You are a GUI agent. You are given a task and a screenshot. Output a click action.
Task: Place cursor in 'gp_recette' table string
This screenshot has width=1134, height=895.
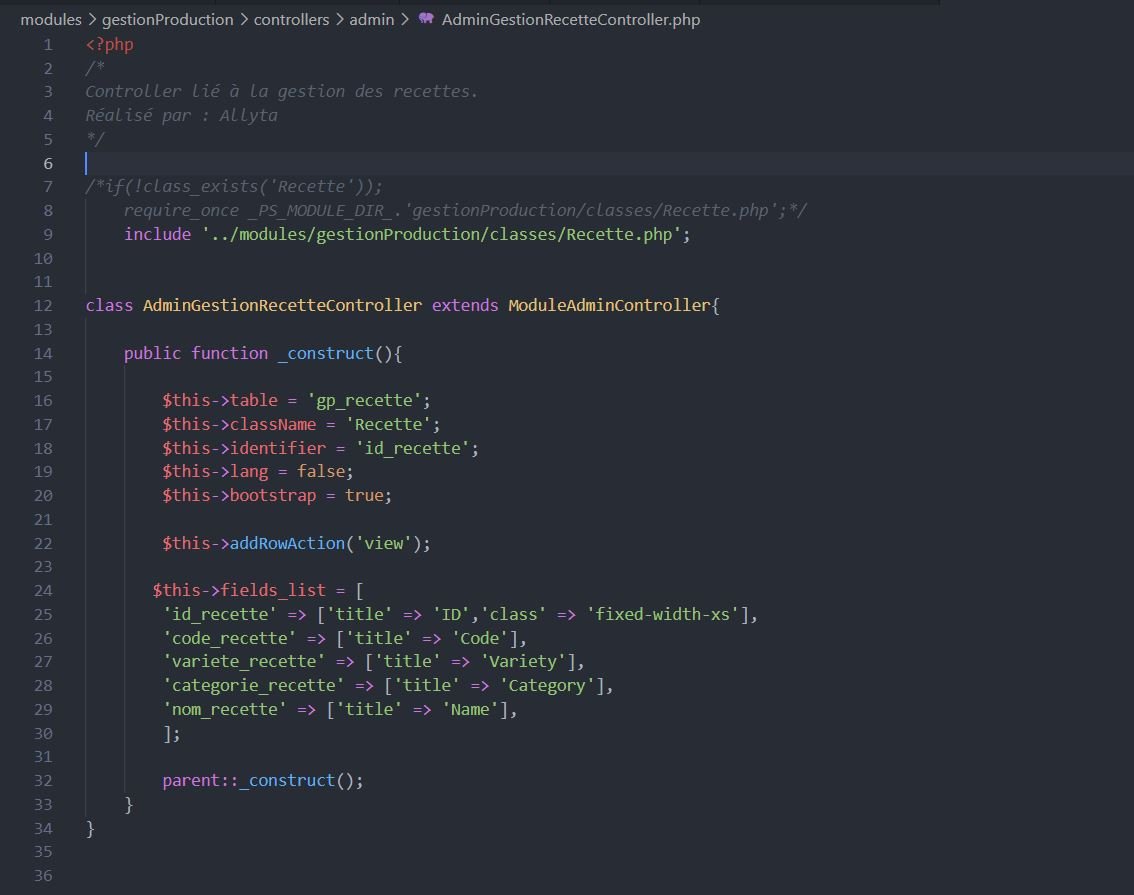[364, 401]
